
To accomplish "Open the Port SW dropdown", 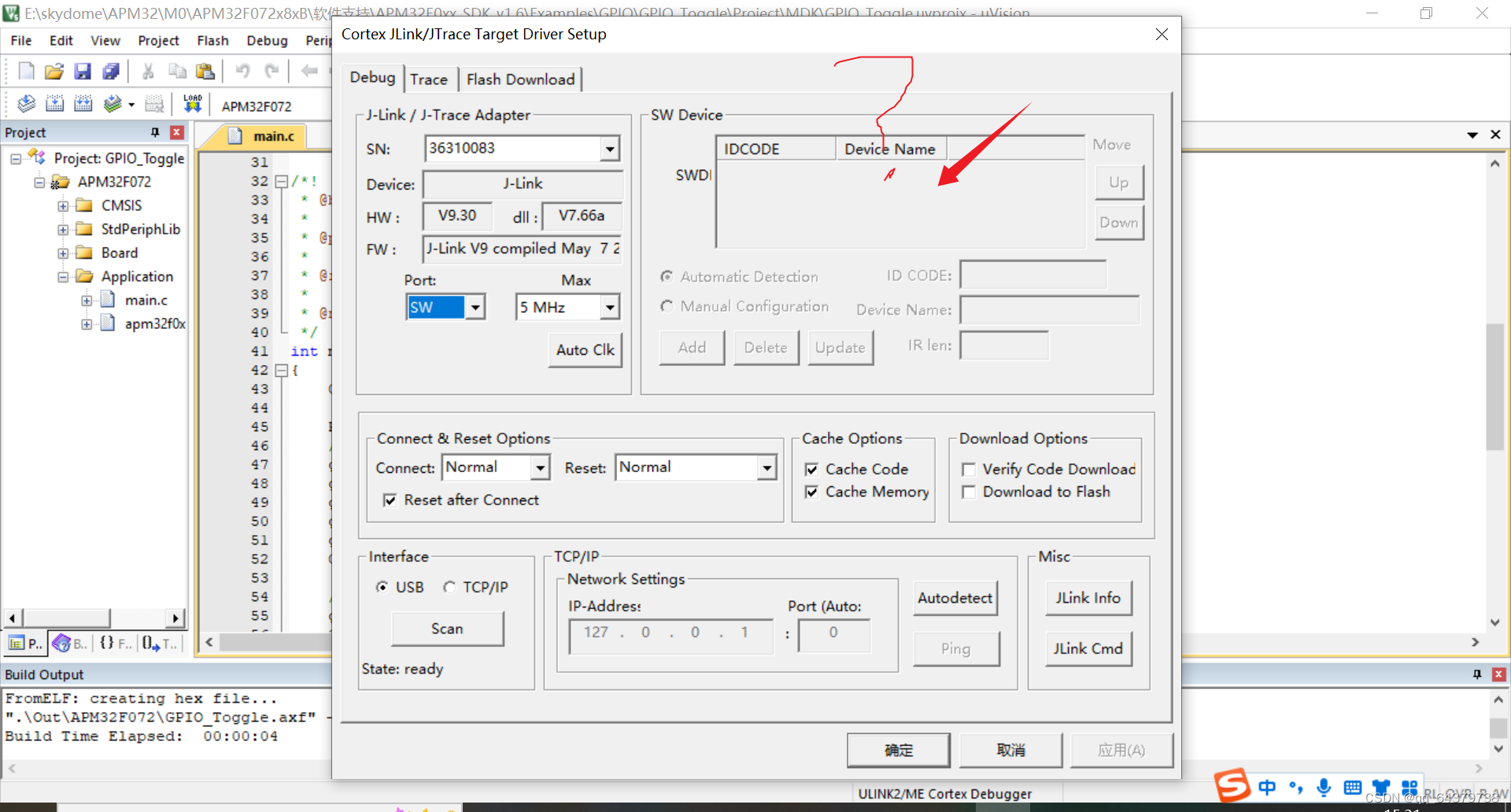I will click(x=475, y=308).
